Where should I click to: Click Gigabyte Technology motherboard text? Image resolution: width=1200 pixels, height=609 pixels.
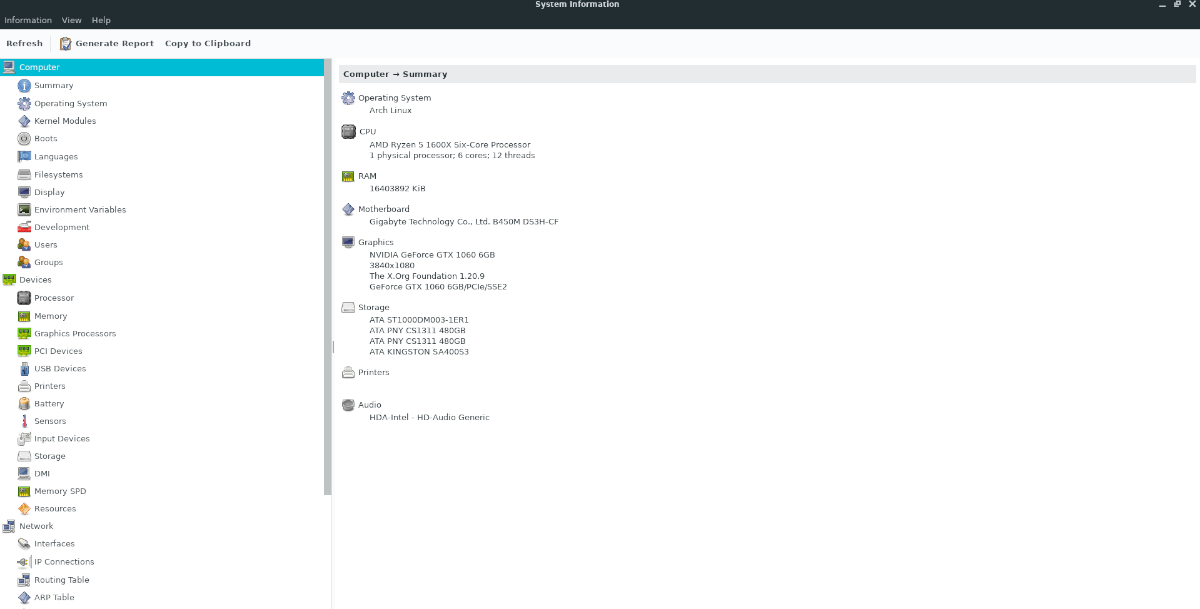tap(464, 221)
